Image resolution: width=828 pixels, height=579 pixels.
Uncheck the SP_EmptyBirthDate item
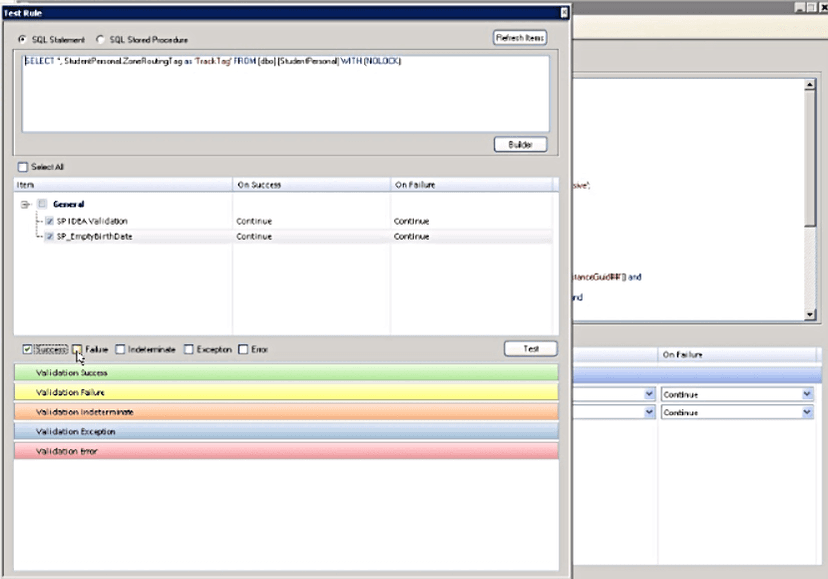tap(51, 236)
